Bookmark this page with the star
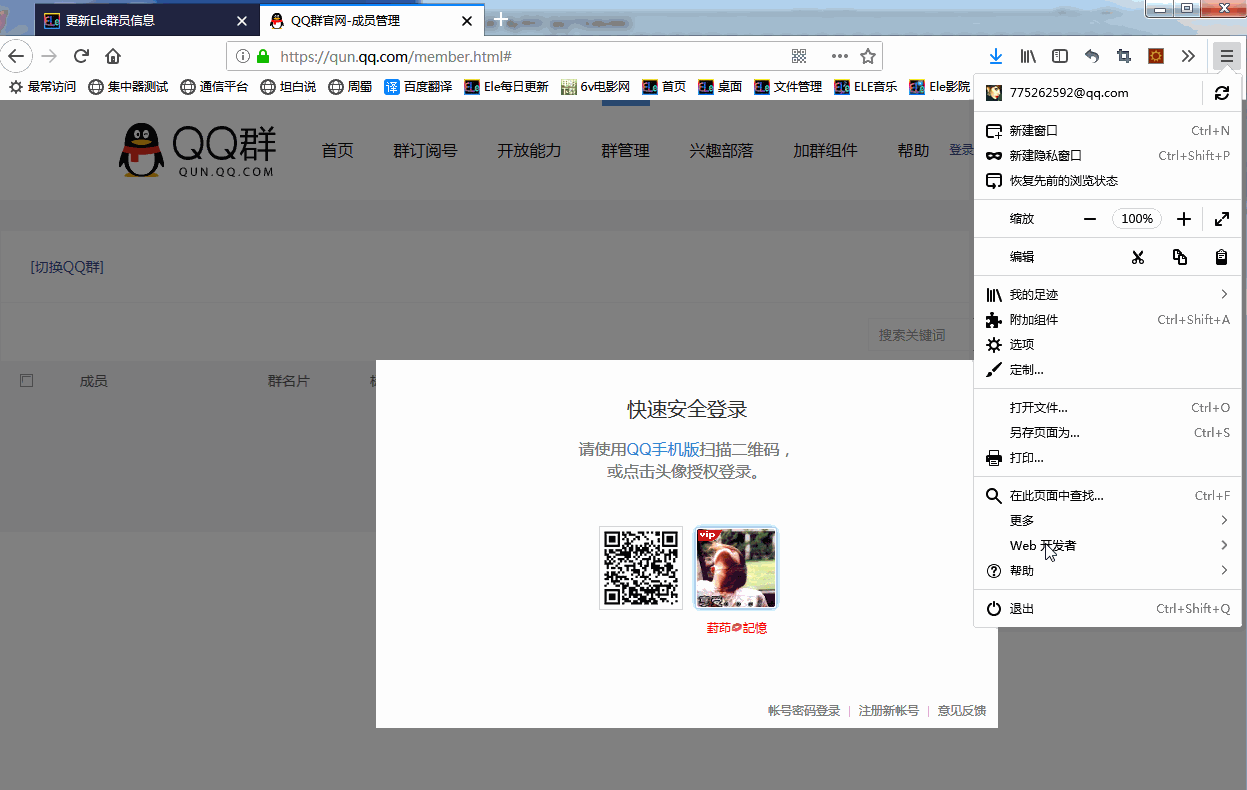The width and height of the screenshot is (1247, 790). 868,57
